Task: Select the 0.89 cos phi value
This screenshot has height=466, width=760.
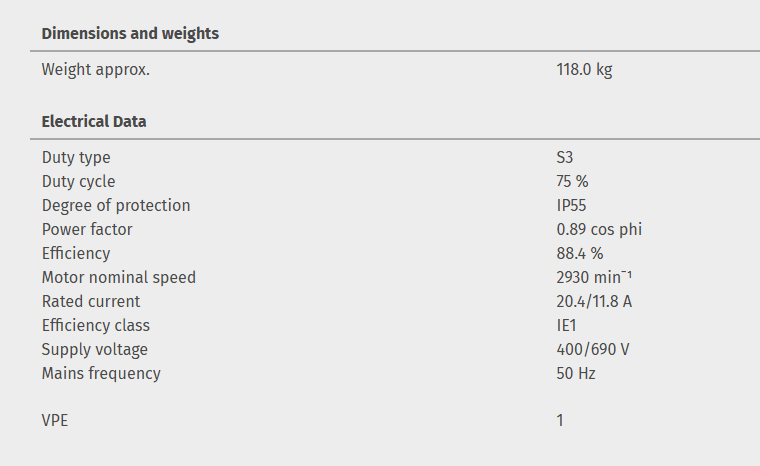Action: pos(599,230)
